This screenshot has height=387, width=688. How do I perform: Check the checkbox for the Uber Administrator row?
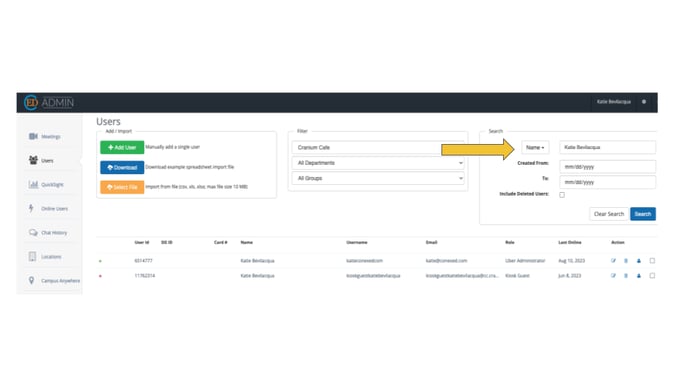(x=652, y=261)
